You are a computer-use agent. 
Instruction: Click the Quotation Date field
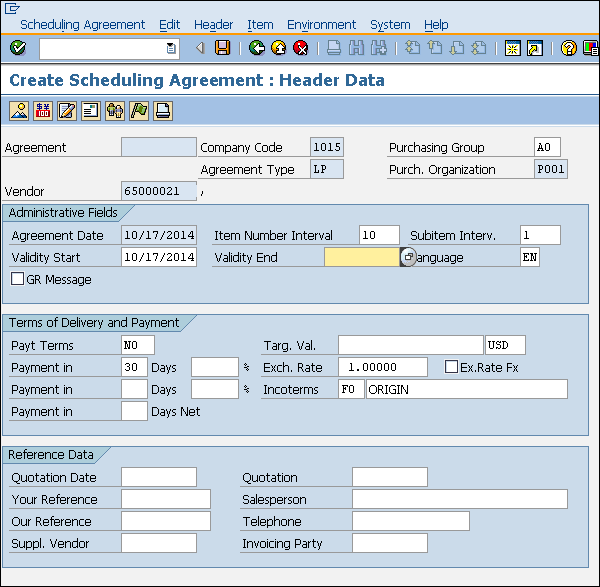158,477
